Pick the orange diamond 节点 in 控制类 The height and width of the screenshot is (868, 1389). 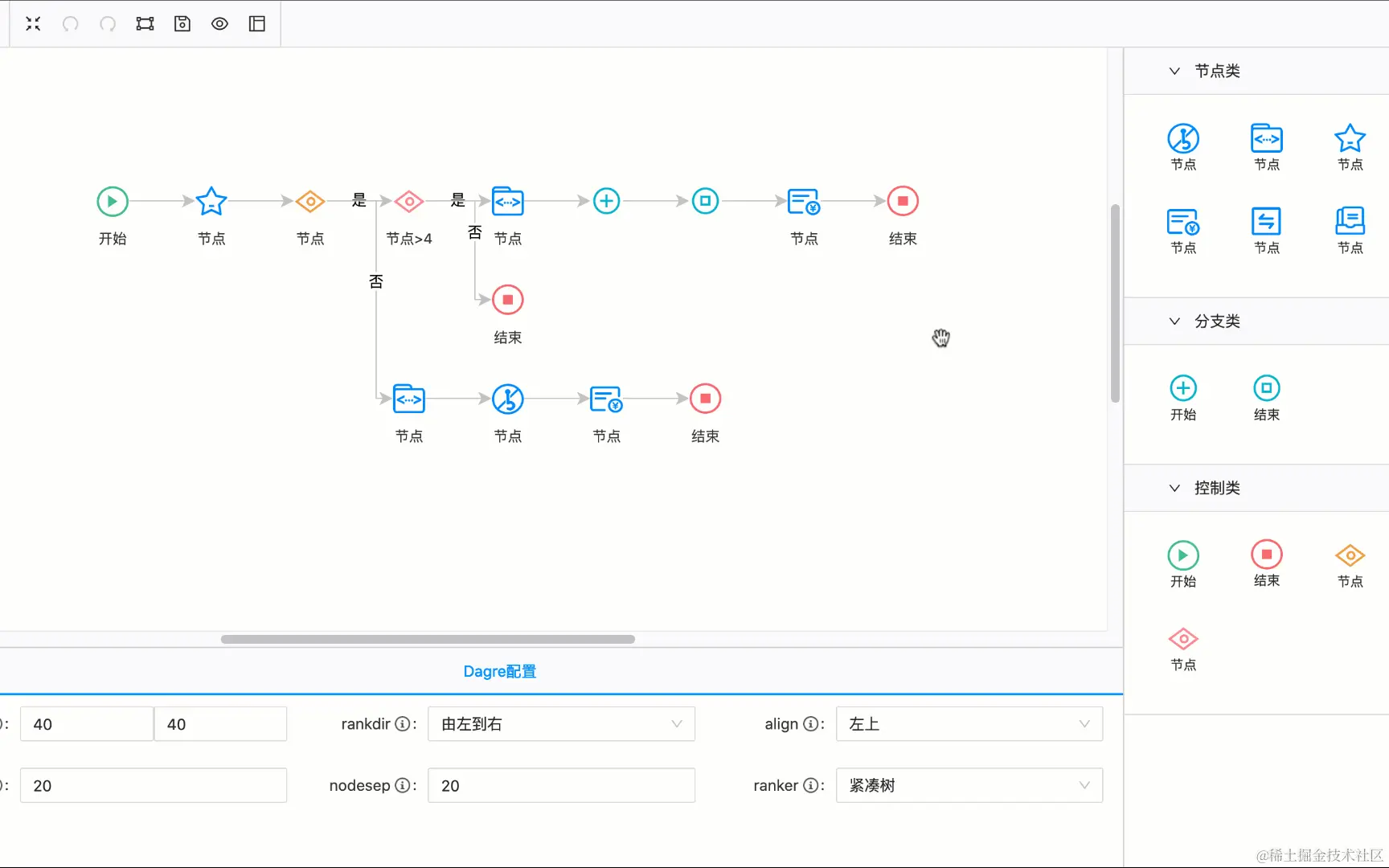[1350, 555]
